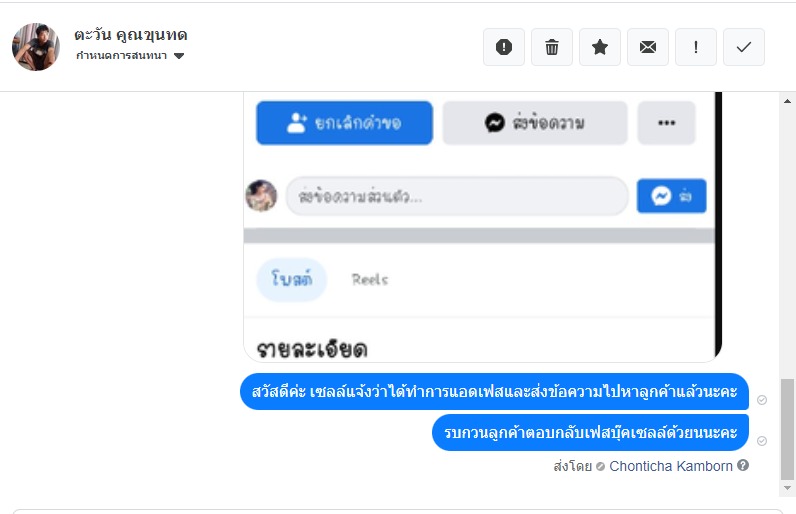
Task: Click the ellipsis more options button
Action: pos(666,123)
